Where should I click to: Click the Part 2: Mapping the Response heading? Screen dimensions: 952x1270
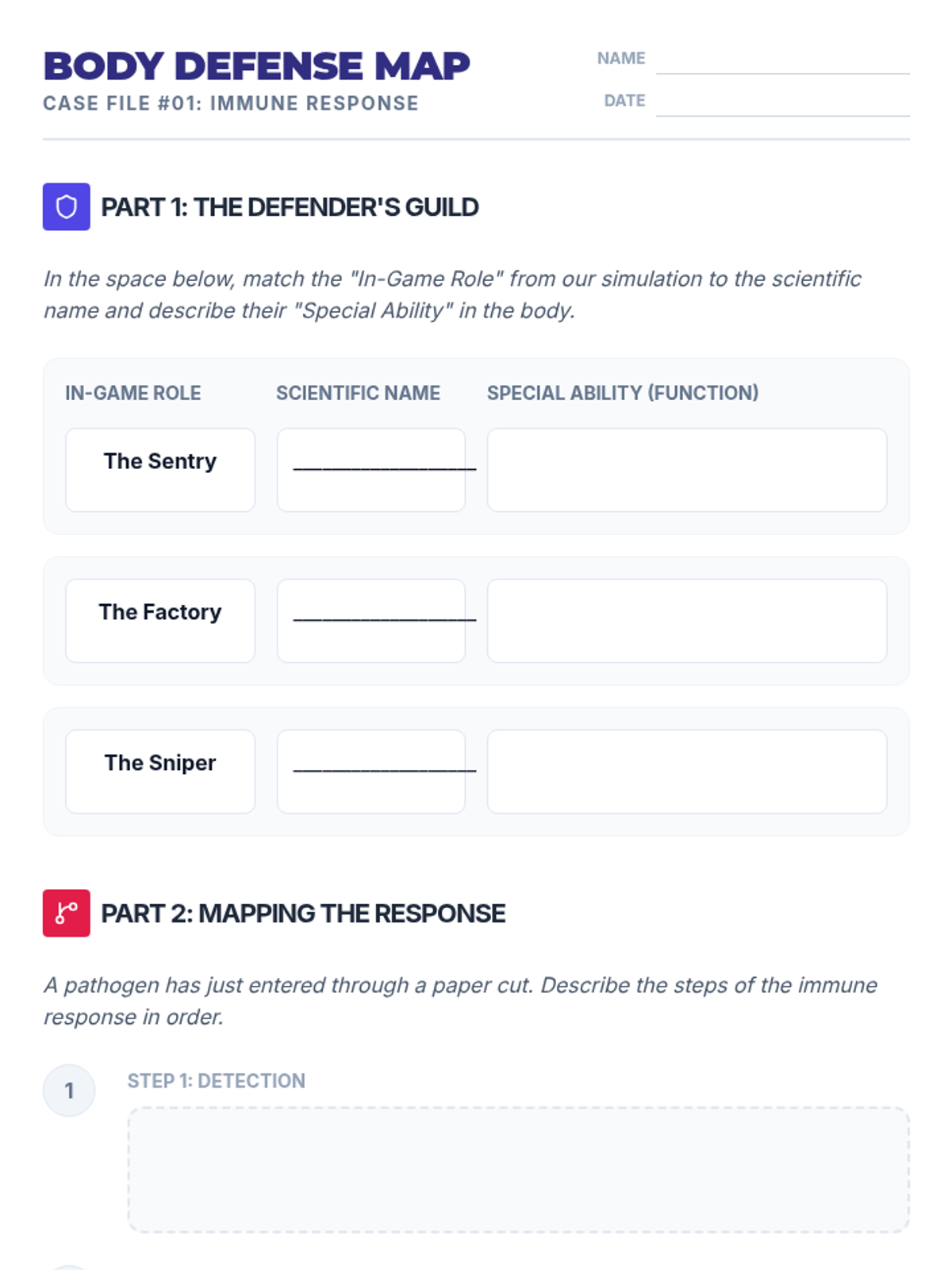303,914
